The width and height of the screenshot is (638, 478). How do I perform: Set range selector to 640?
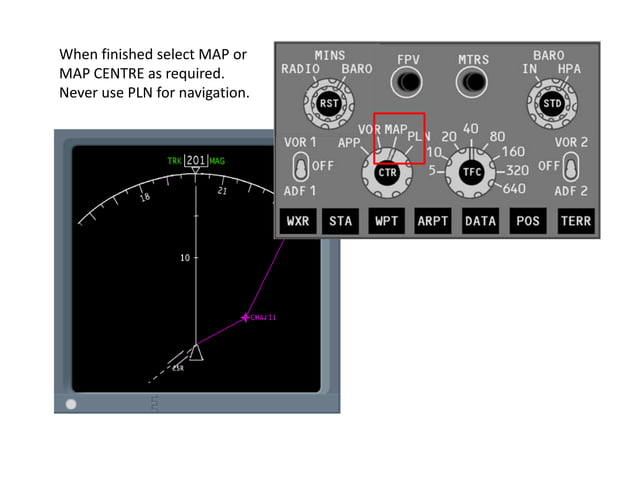(x=514, y=189)
